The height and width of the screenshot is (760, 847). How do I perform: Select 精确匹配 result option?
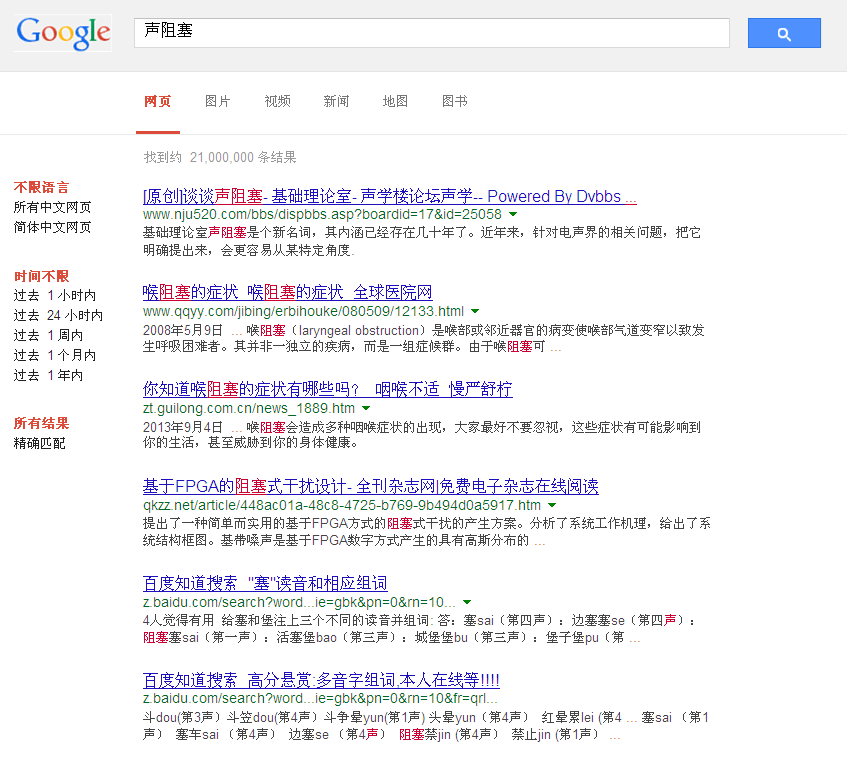[39, 443]
